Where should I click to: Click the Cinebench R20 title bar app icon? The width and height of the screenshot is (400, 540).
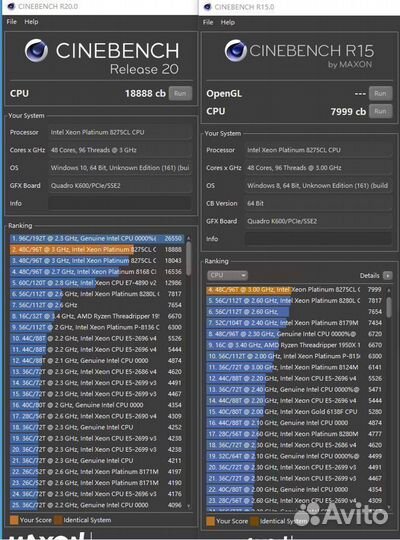[11, 6]
